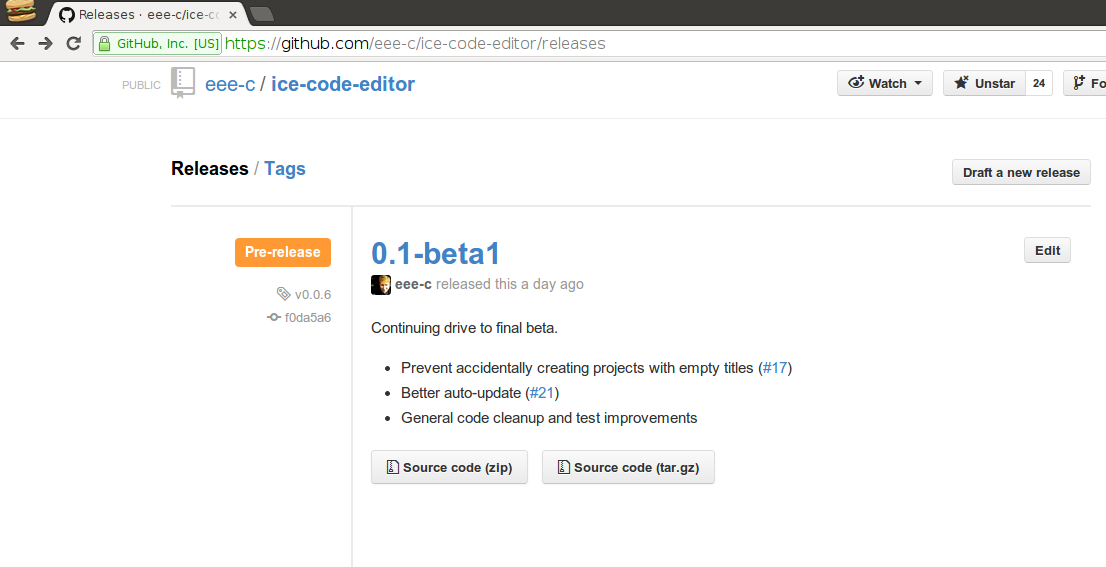Click the tag icon beside v0.0.6

pyautogui.click(x=284, y=293)
